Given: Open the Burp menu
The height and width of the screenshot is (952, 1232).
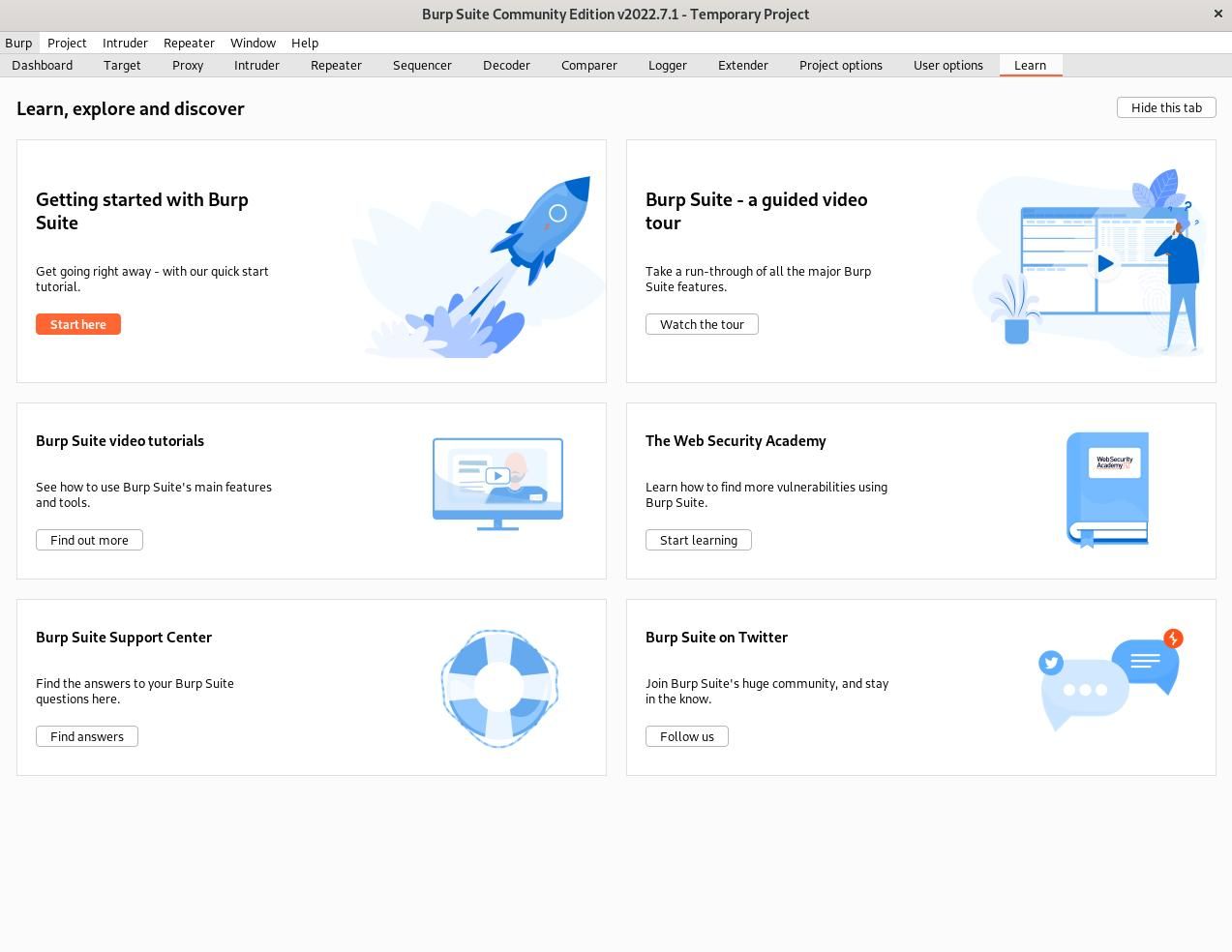Looking at the screenshot, I should coord(18,43).
